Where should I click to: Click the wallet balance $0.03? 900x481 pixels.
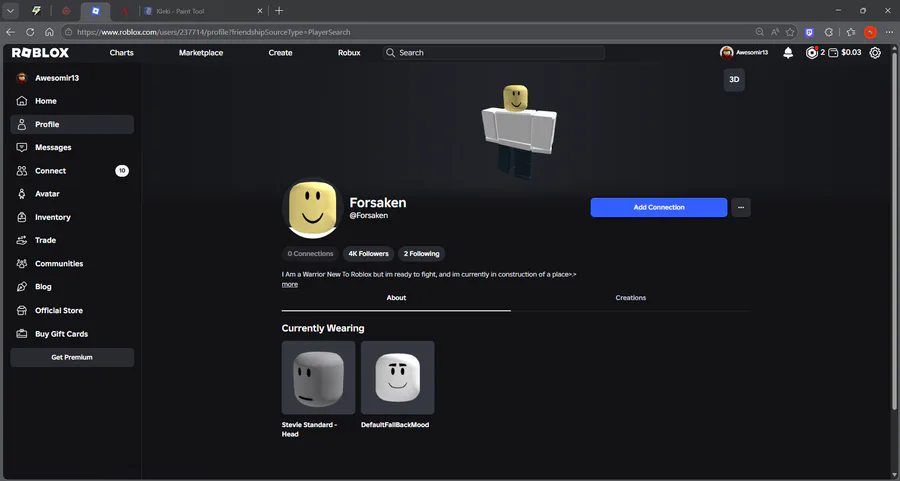point(845,53)
